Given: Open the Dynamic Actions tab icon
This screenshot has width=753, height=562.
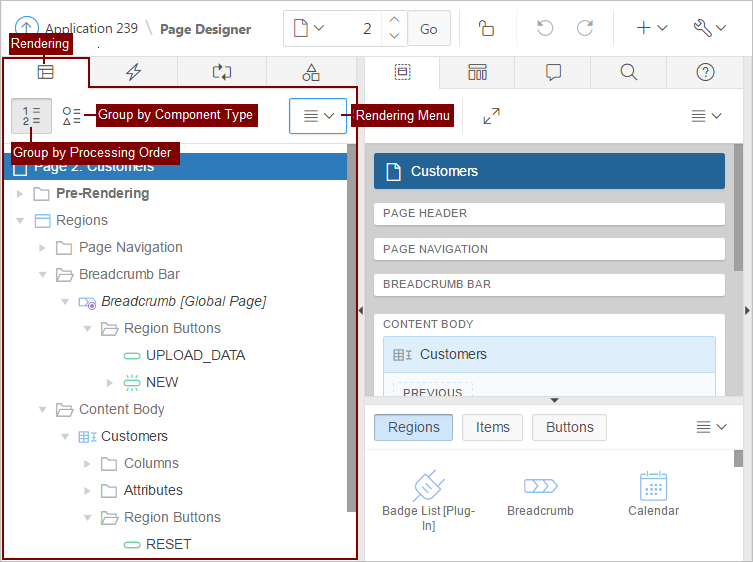Looking at the screenshot, I should click(133, 72).
